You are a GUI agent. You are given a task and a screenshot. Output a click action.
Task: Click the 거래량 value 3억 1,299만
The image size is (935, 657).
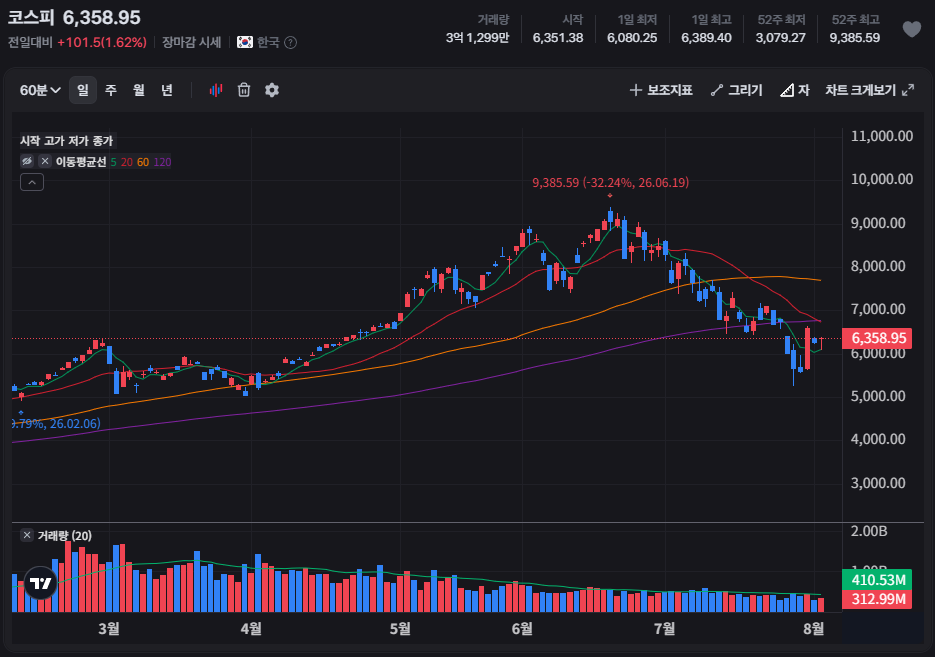click(478, 38)
